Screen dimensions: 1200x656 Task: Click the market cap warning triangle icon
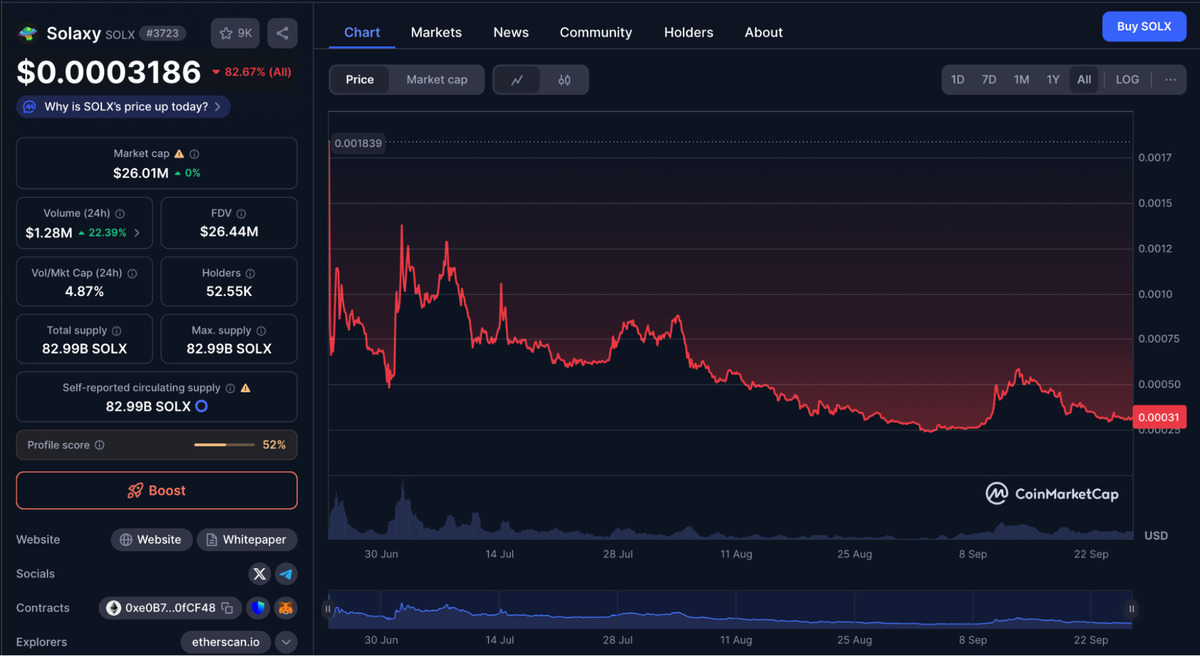point(179,154)
